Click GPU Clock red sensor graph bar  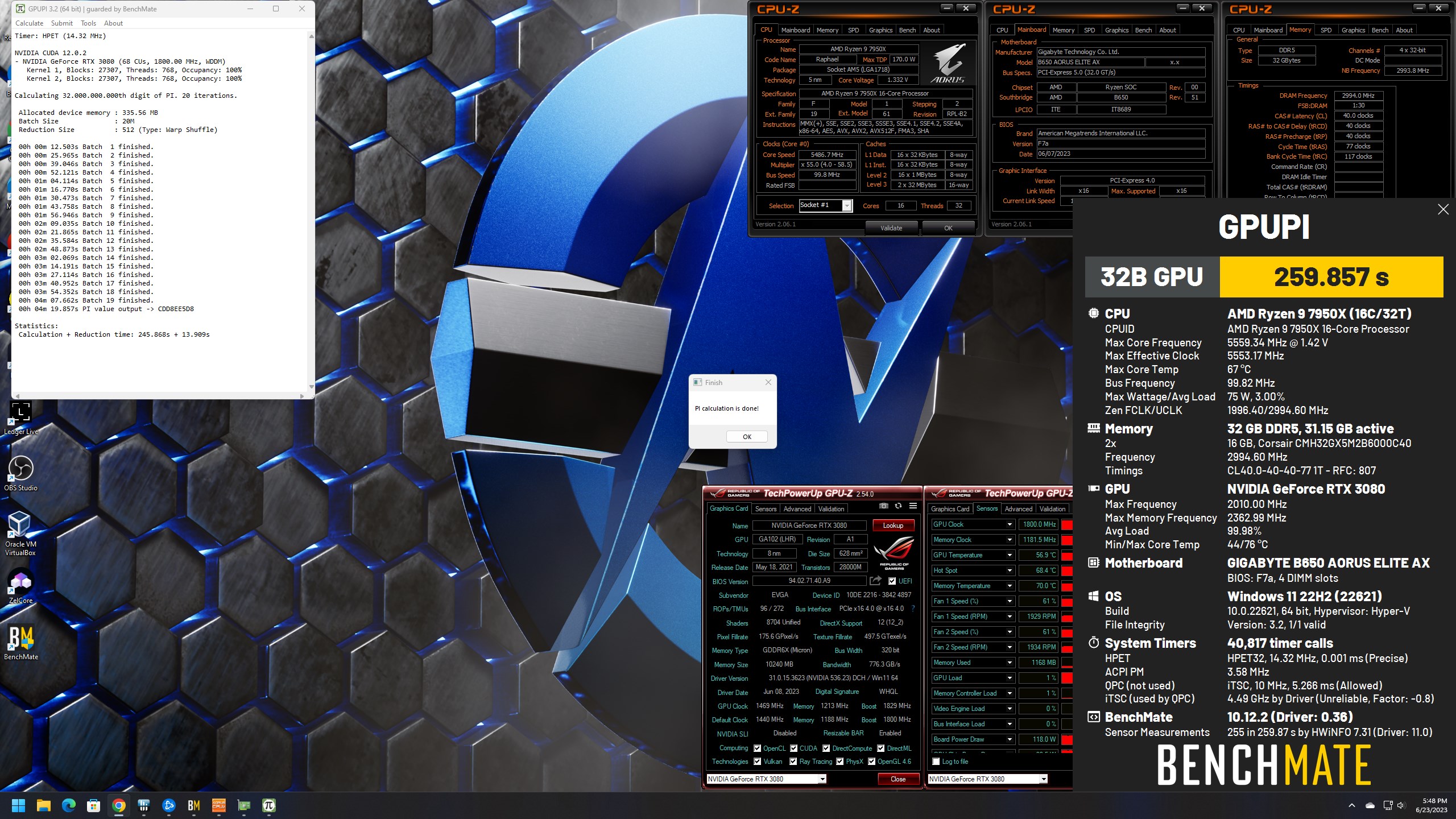click(x=1067, y=524)
